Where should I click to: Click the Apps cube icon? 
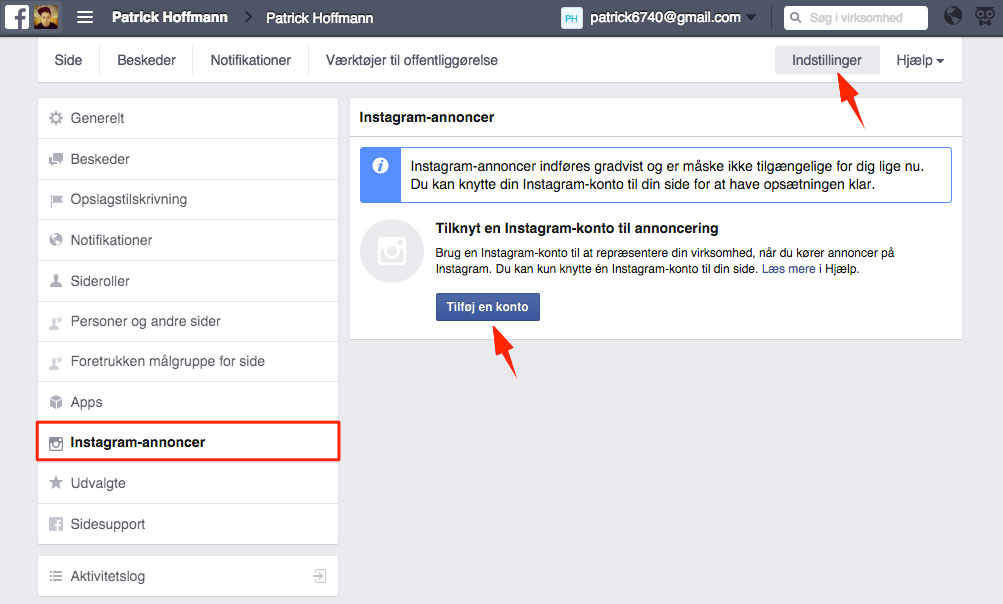(x=56, y=402)
